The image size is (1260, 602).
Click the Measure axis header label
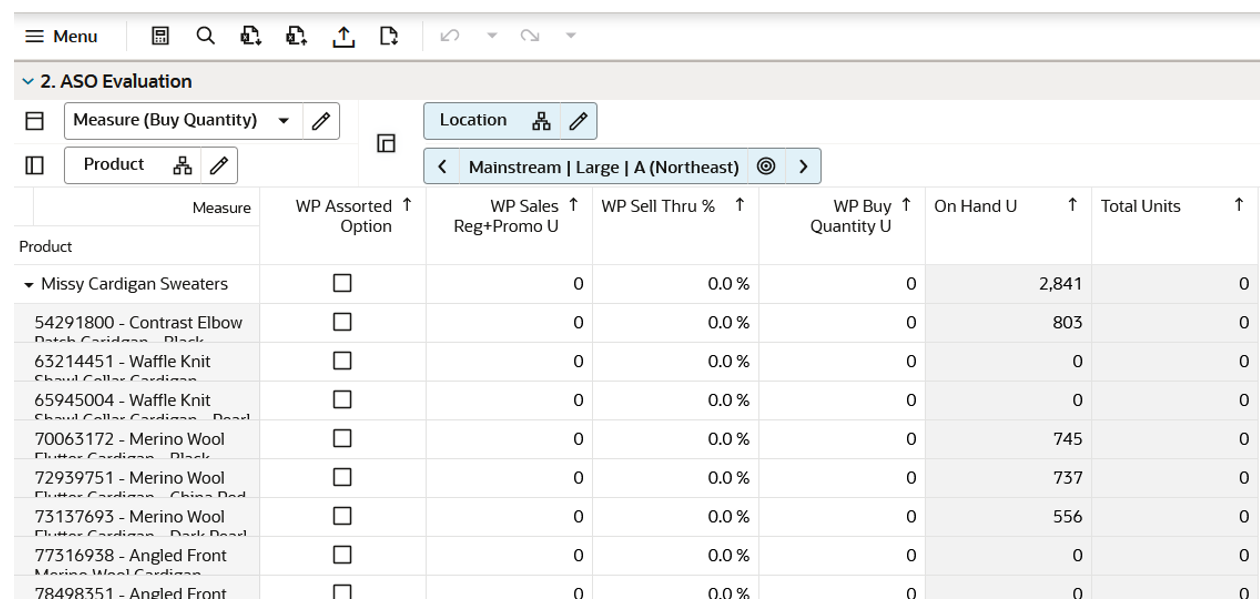(222, 207)
